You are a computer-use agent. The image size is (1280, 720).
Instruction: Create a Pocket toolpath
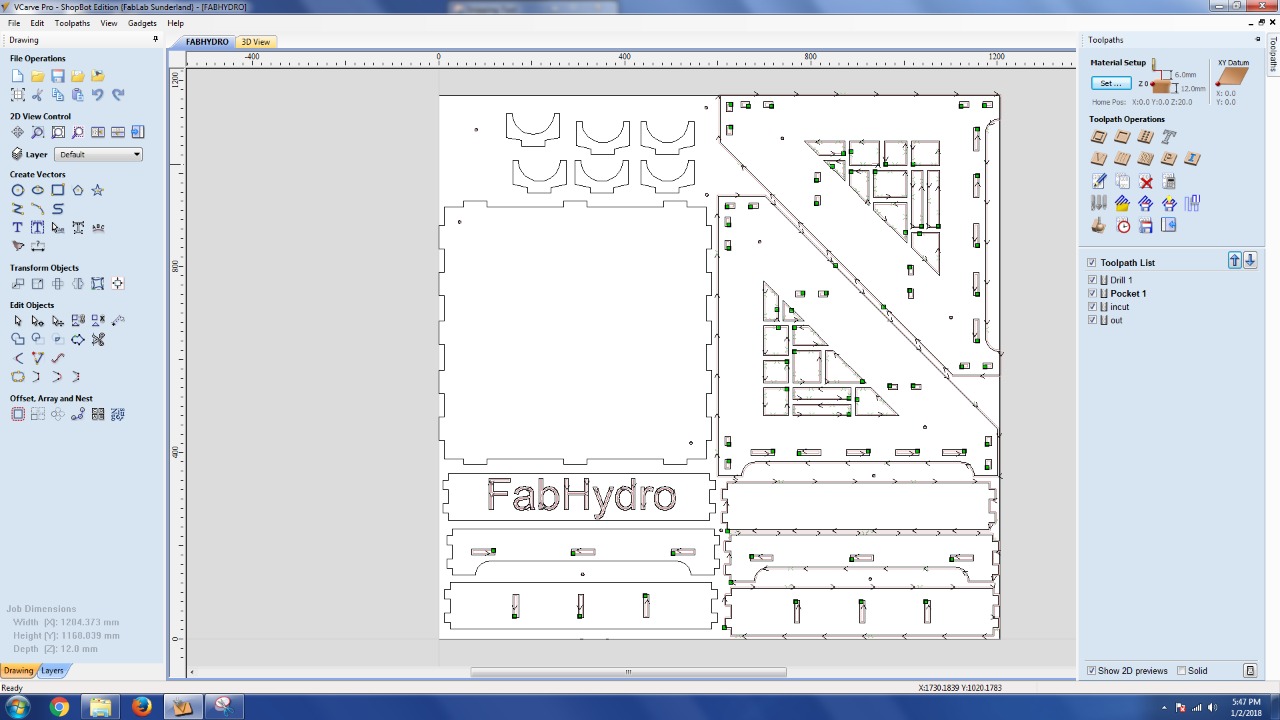(x=1122, y=137)
